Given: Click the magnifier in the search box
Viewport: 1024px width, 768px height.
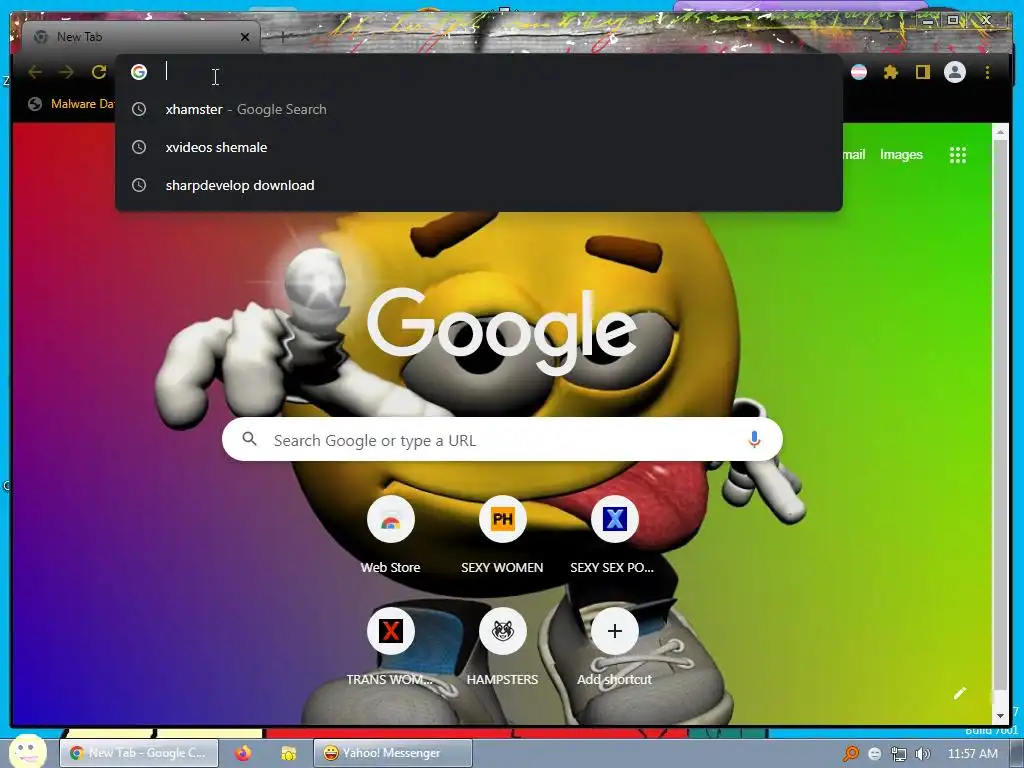Looking at the screenshot, I should click(x=249, y=439).
